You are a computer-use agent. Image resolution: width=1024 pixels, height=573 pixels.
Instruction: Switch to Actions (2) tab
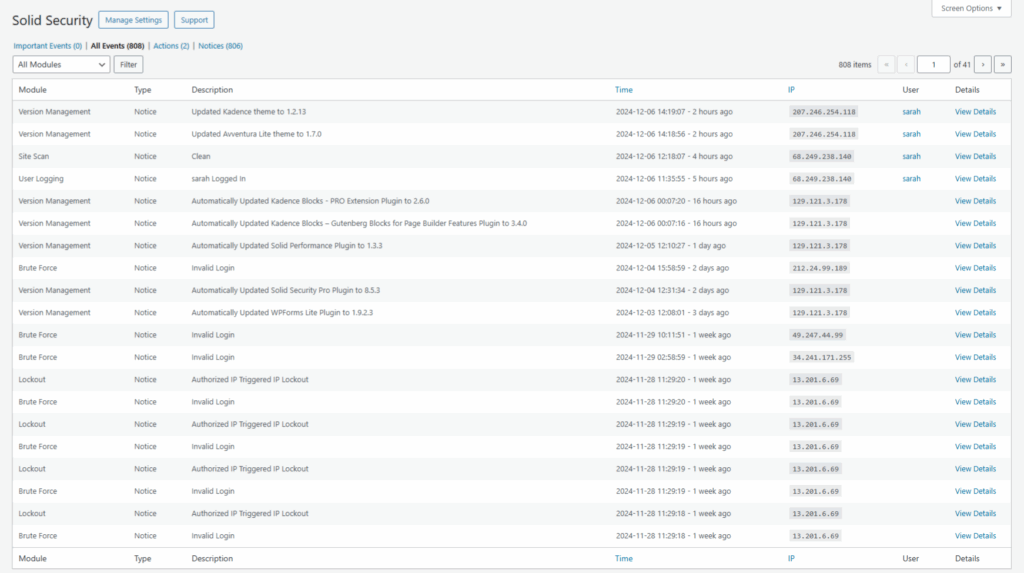pos(171,46)
